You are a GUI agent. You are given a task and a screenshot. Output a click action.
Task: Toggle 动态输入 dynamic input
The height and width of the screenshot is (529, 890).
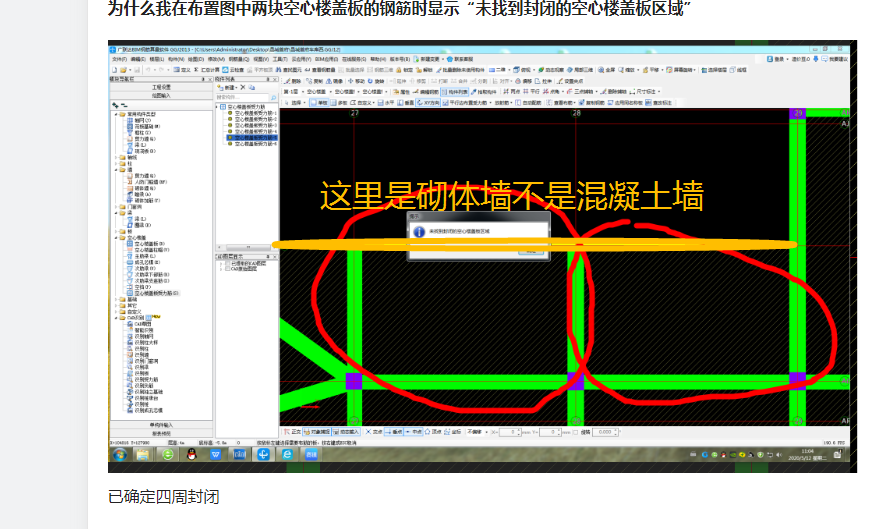coord(346,431)
